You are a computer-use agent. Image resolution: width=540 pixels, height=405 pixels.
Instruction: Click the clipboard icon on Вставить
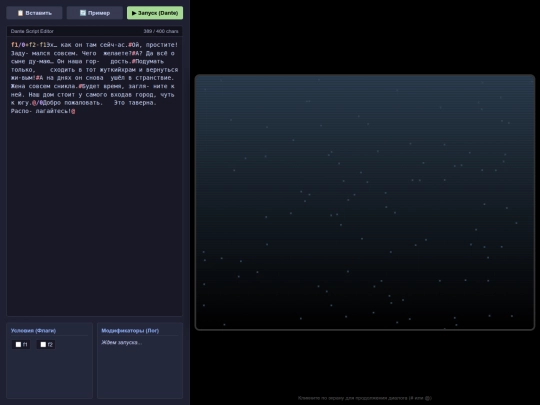20,13
